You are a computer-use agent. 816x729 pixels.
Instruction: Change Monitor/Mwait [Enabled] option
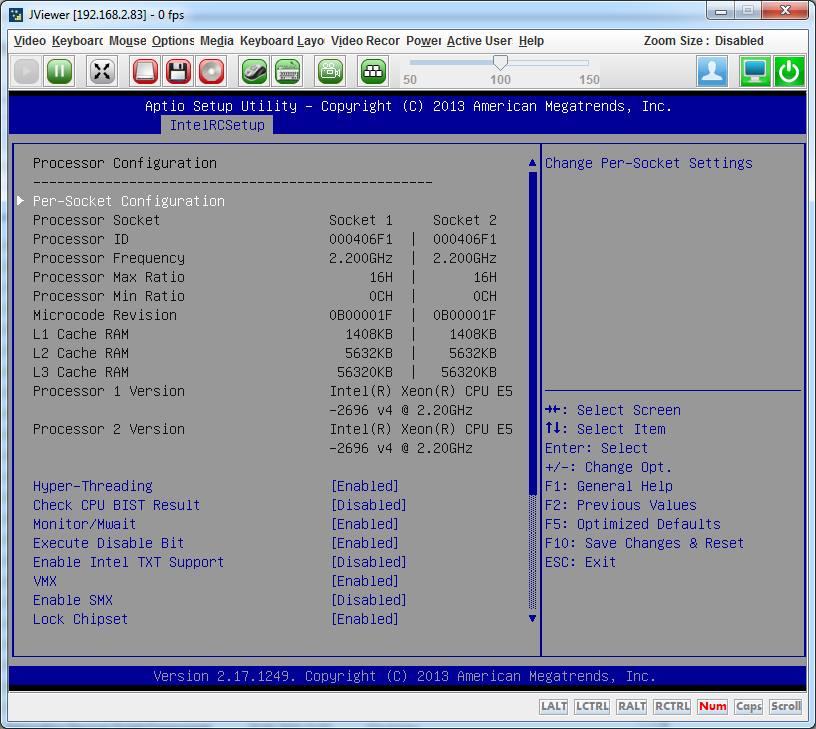coord(365,524)
